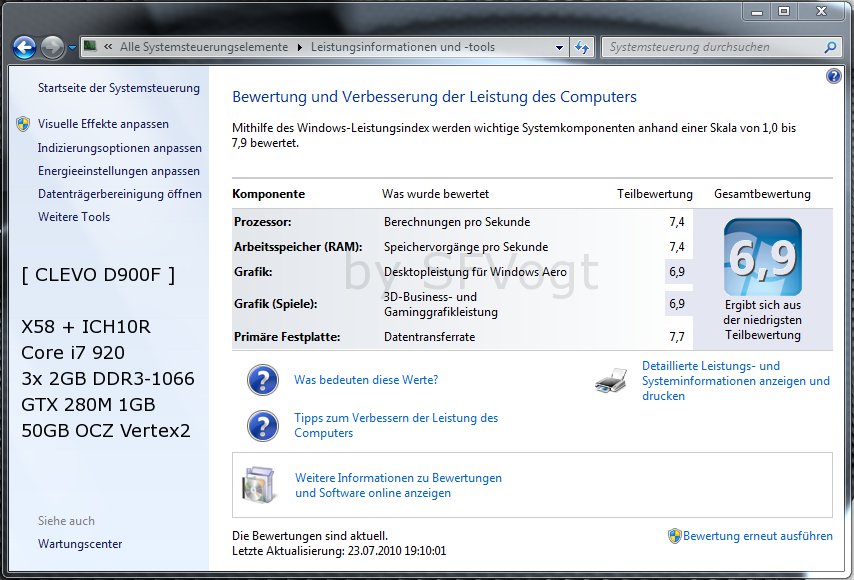Open 'Alle Systemsteuerungselemente' breadcrumb

coord(204,47)
